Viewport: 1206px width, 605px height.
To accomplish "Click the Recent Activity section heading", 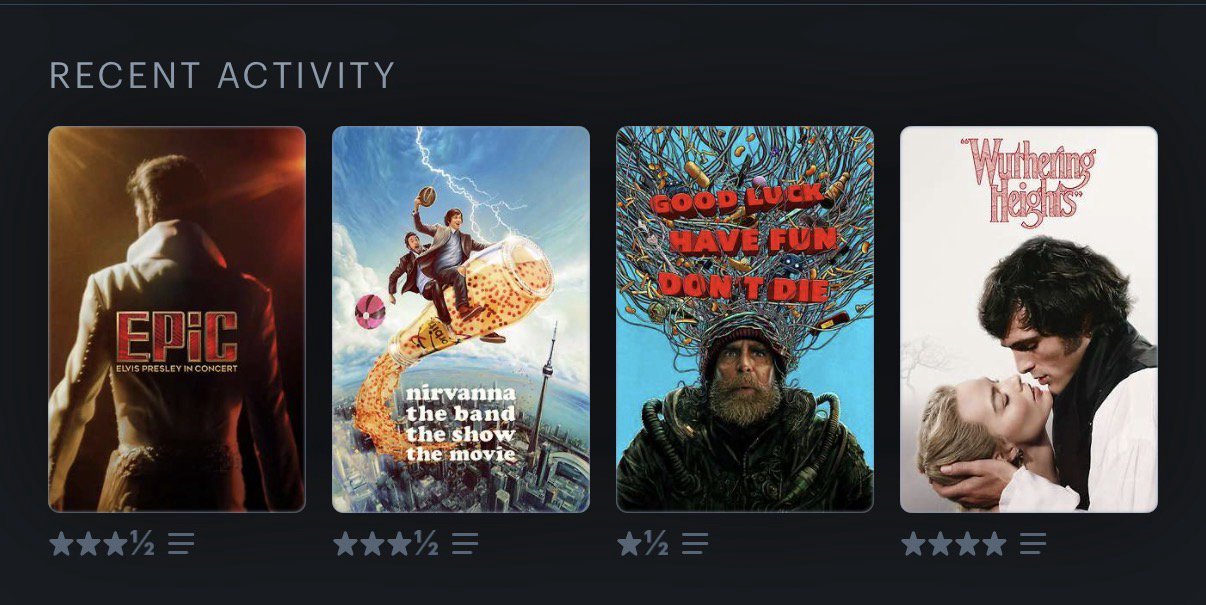I will (222, 76).
